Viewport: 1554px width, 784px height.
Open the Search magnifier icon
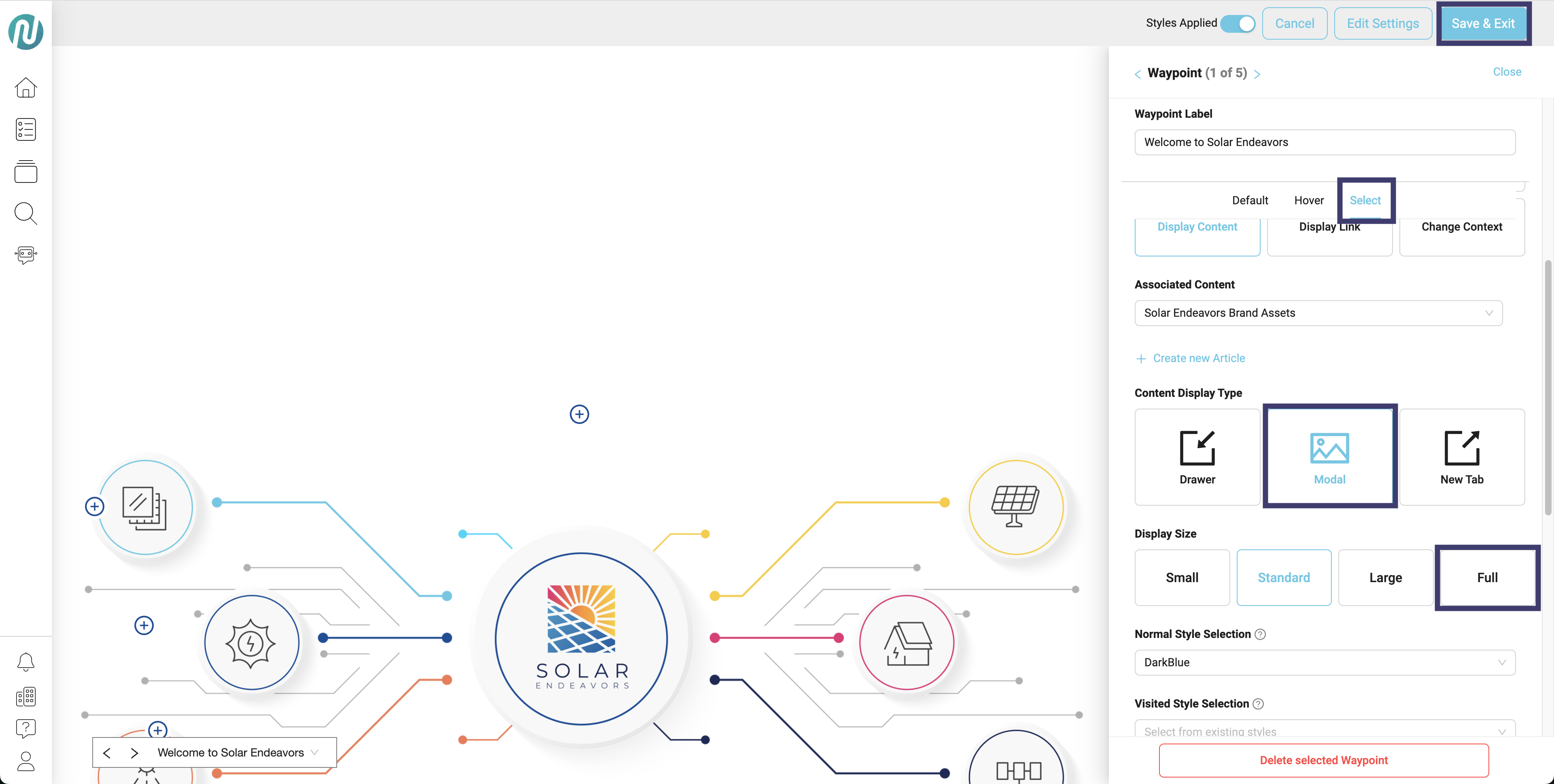pos(25,214)
